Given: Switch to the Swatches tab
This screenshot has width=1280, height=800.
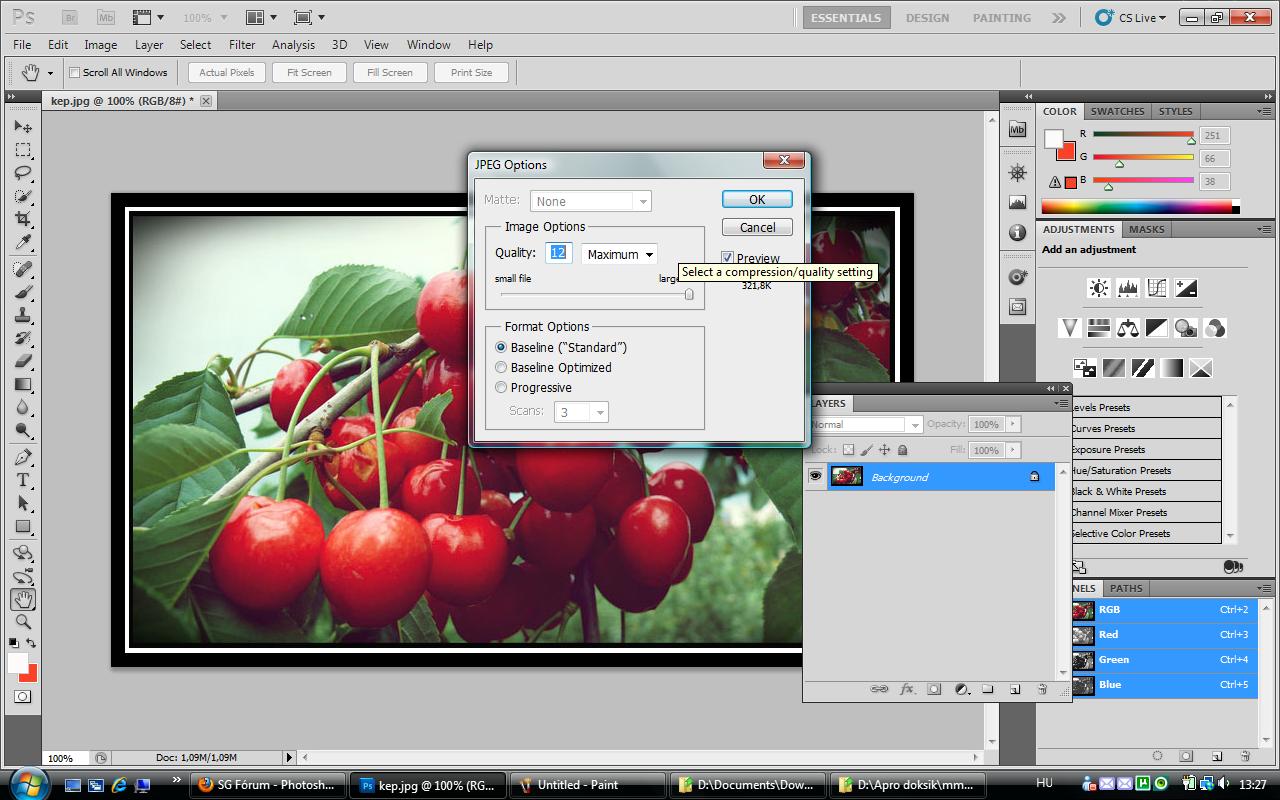Looking at the screenshot, I should [x=1117, y=111].
